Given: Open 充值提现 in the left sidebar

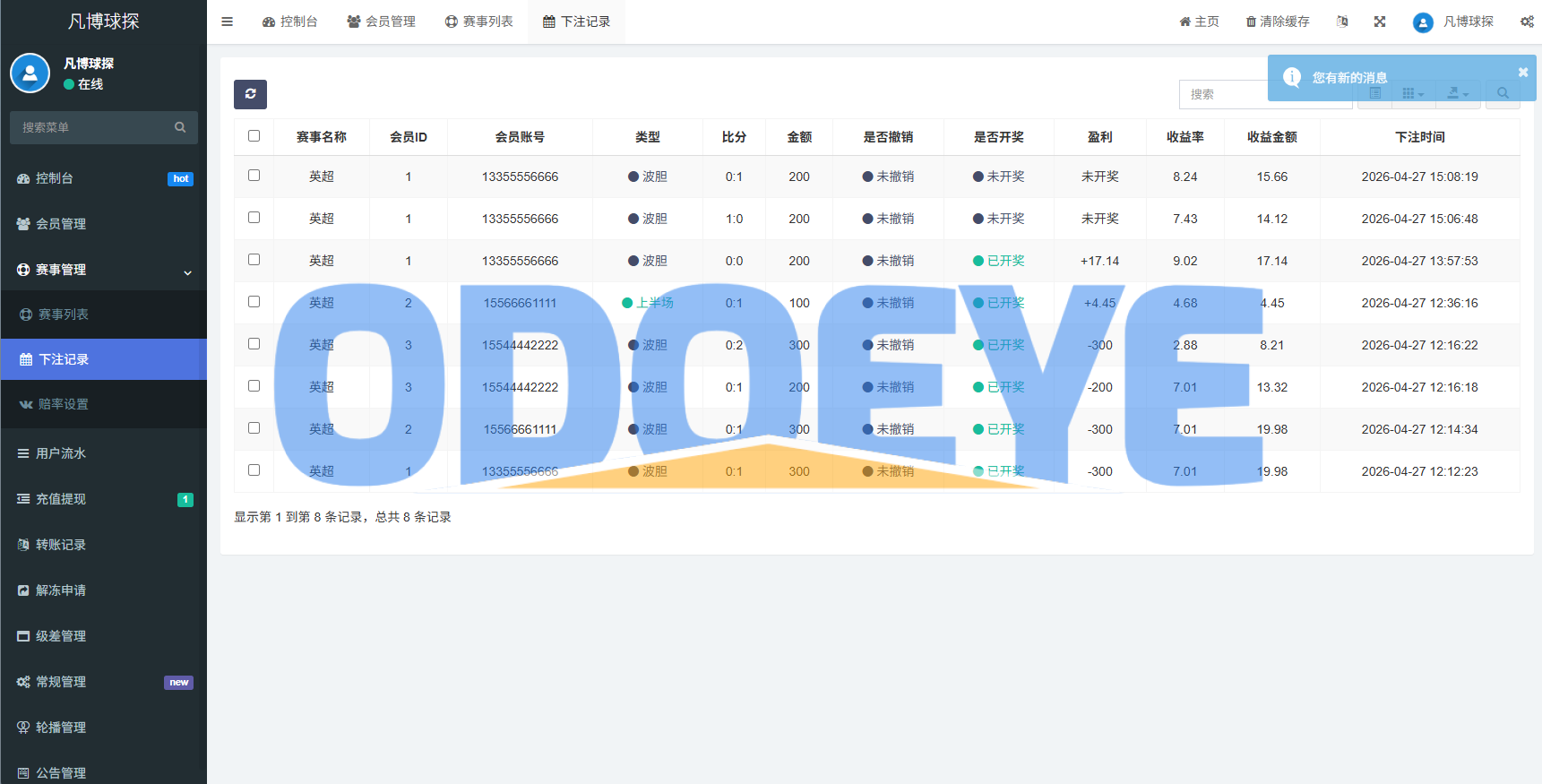Looking at the screenshot, I should tap(103, 499).
